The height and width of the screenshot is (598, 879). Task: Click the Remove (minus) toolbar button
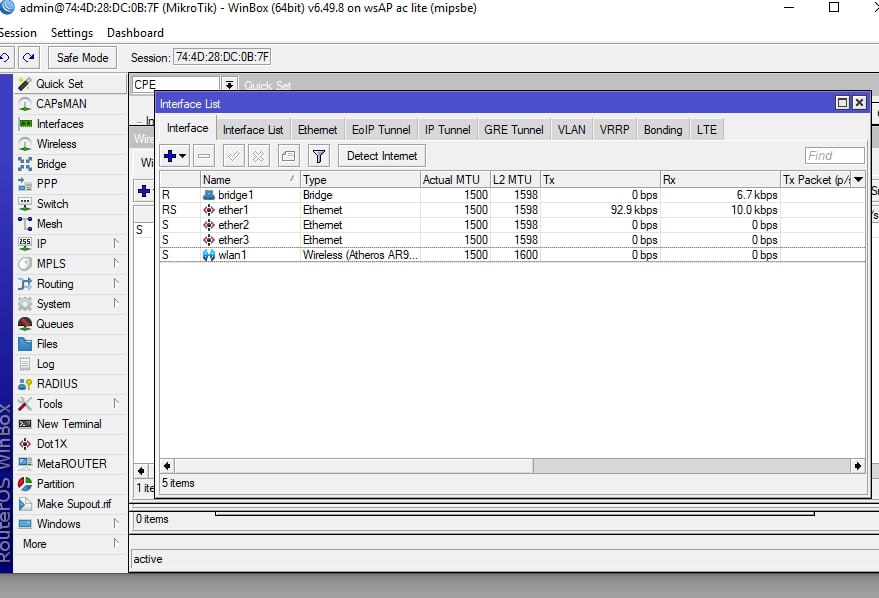pyautogui.click(x=204, y=156)
